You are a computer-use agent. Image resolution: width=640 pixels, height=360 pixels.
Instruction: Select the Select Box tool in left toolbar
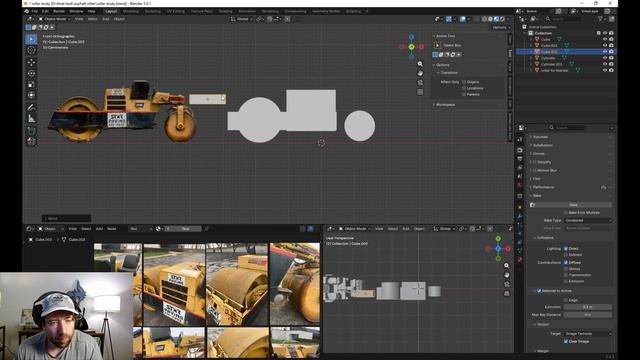31,39
